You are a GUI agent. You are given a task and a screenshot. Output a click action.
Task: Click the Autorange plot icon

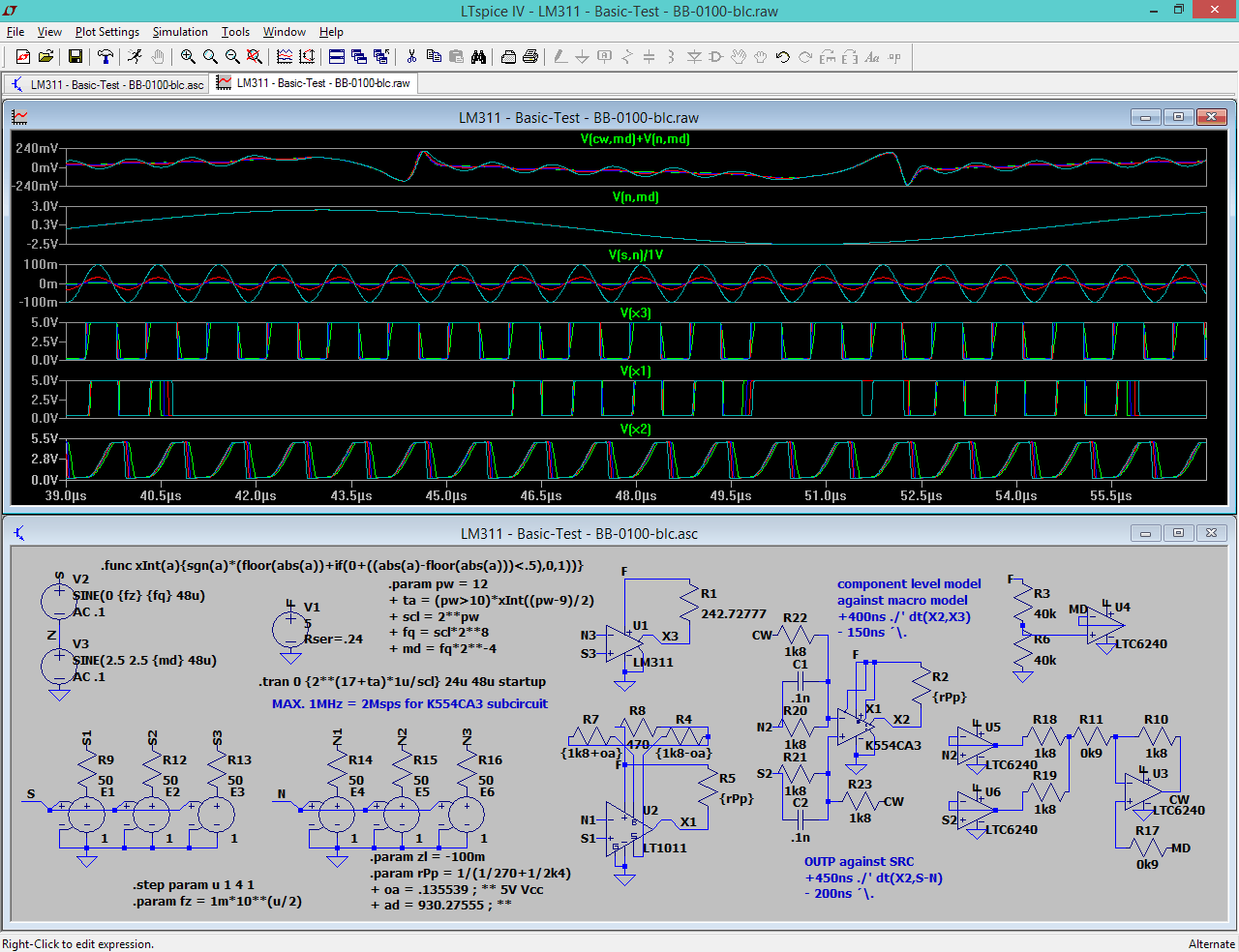307,57
